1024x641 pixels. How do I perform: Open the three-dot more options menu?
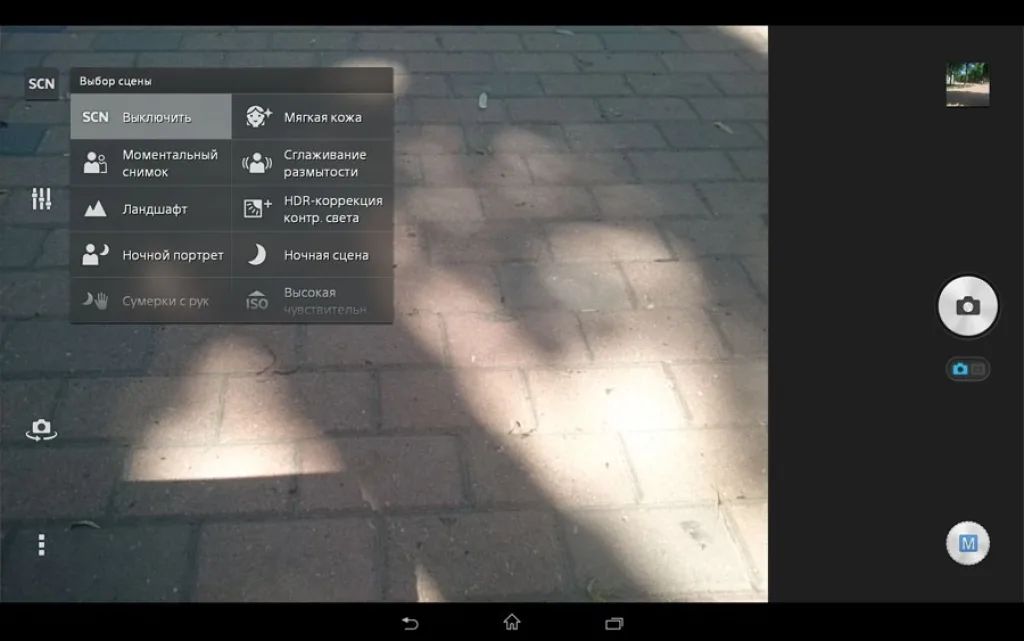(x=41, y=545)
